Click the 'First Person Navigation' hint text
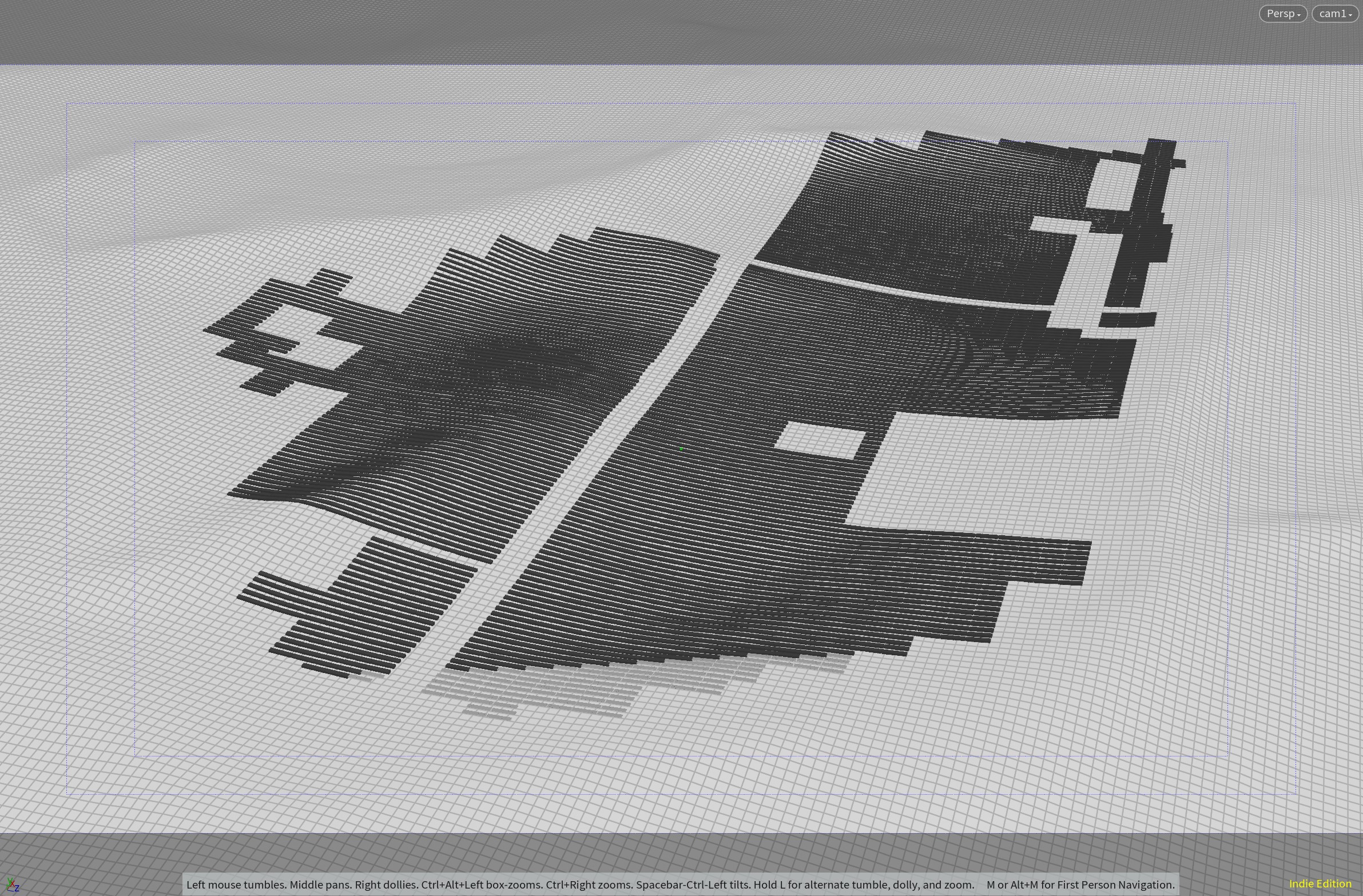The width and height of the screenshot is (1363, 896). (x=1115, y=885)
